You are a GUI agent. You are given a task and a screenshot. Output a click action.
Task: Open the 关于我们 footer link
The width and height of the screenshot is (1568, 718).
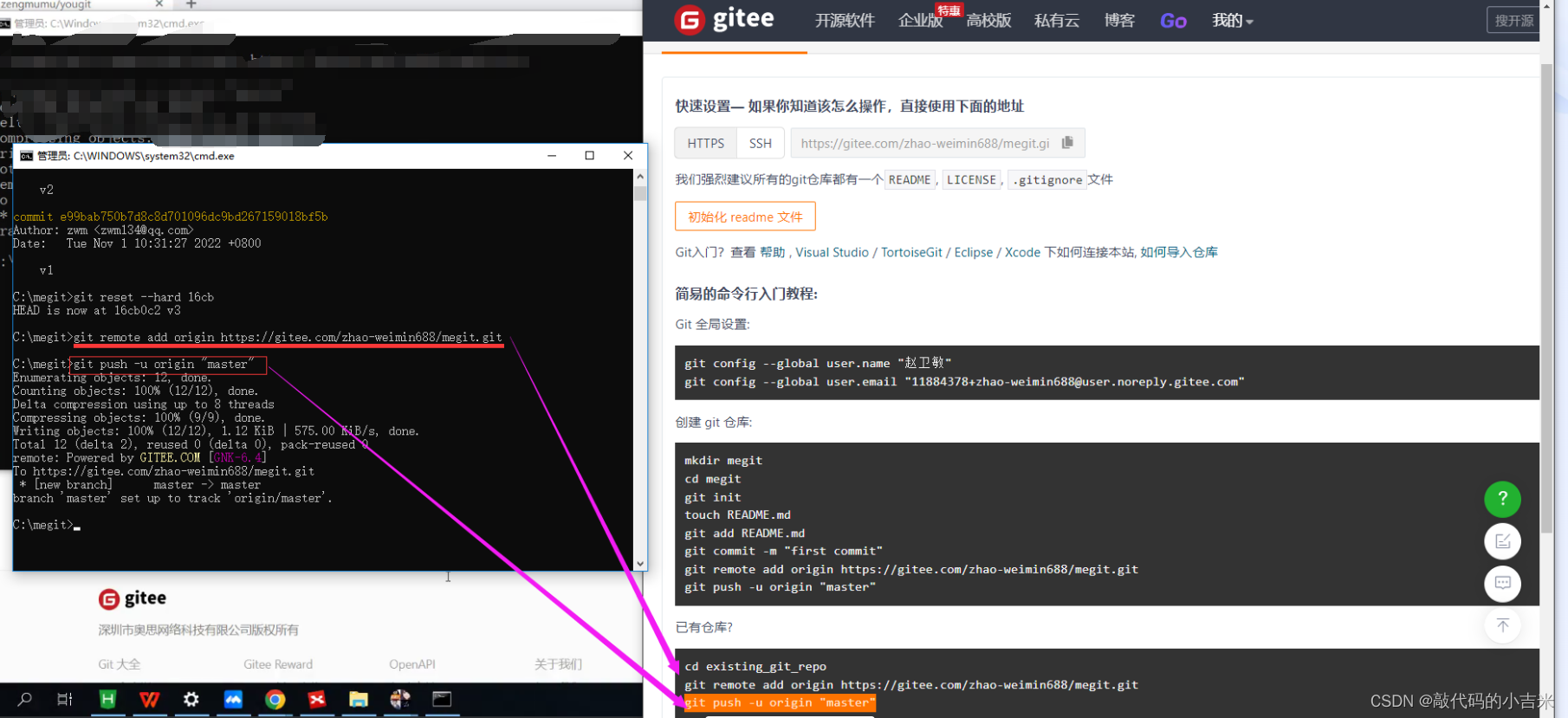coord(558,664)
